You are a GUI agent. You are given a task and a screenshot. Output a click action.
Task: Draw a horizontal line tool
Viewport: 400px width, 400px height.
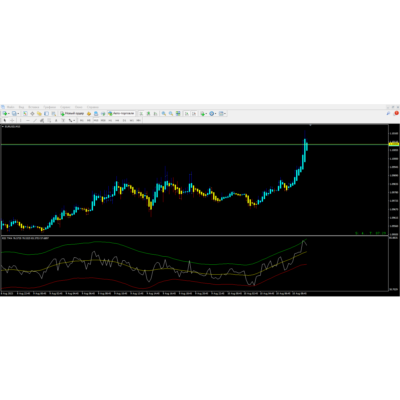pos(28,120)
